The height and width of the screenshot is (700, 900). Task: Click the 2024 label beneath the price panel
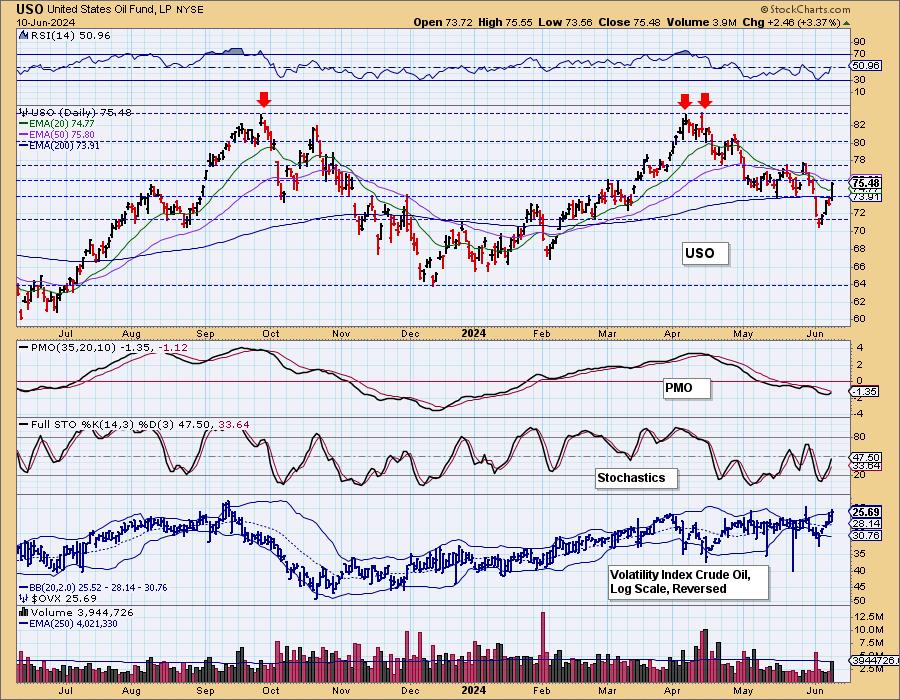(x=474, y=333)
